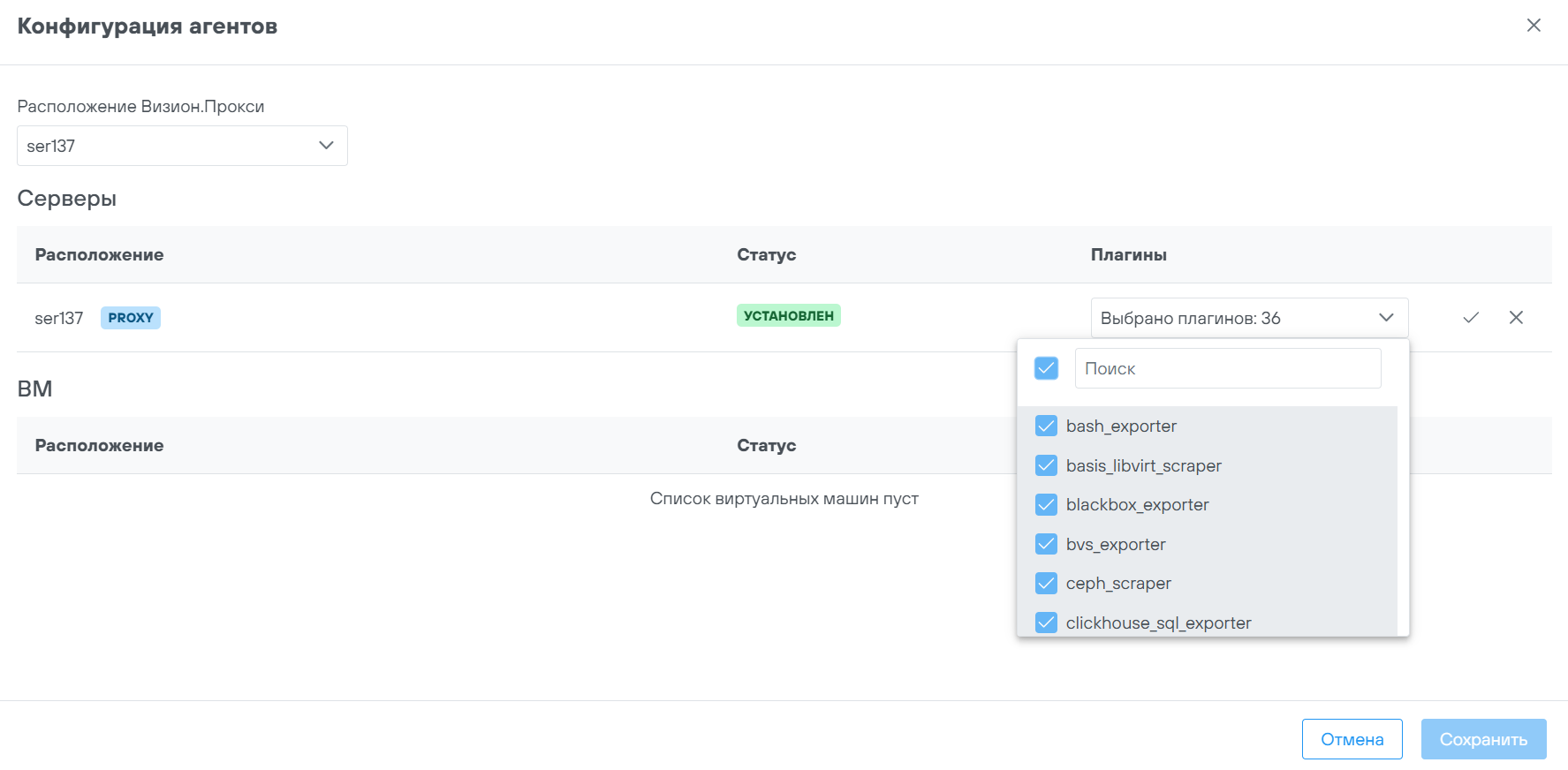1568x770 pixels.
Task: Uncheck the basis_libvirt_scraper plugin
Action: tap(1046, 465)
